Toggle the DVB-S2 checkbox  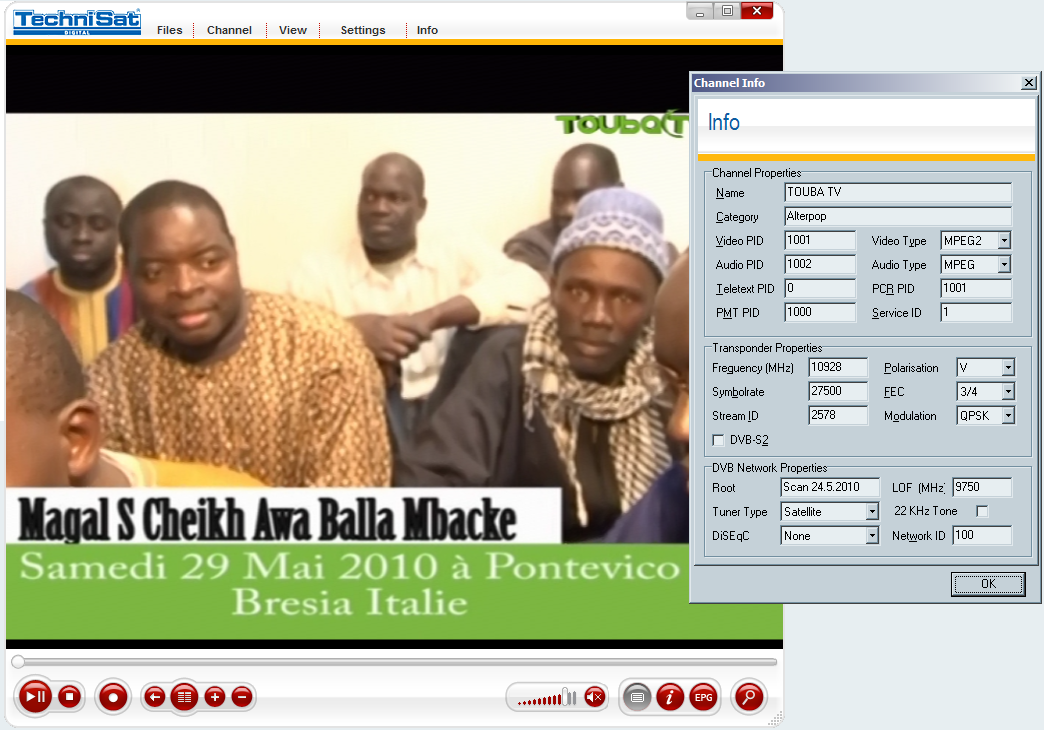[718, 440]
